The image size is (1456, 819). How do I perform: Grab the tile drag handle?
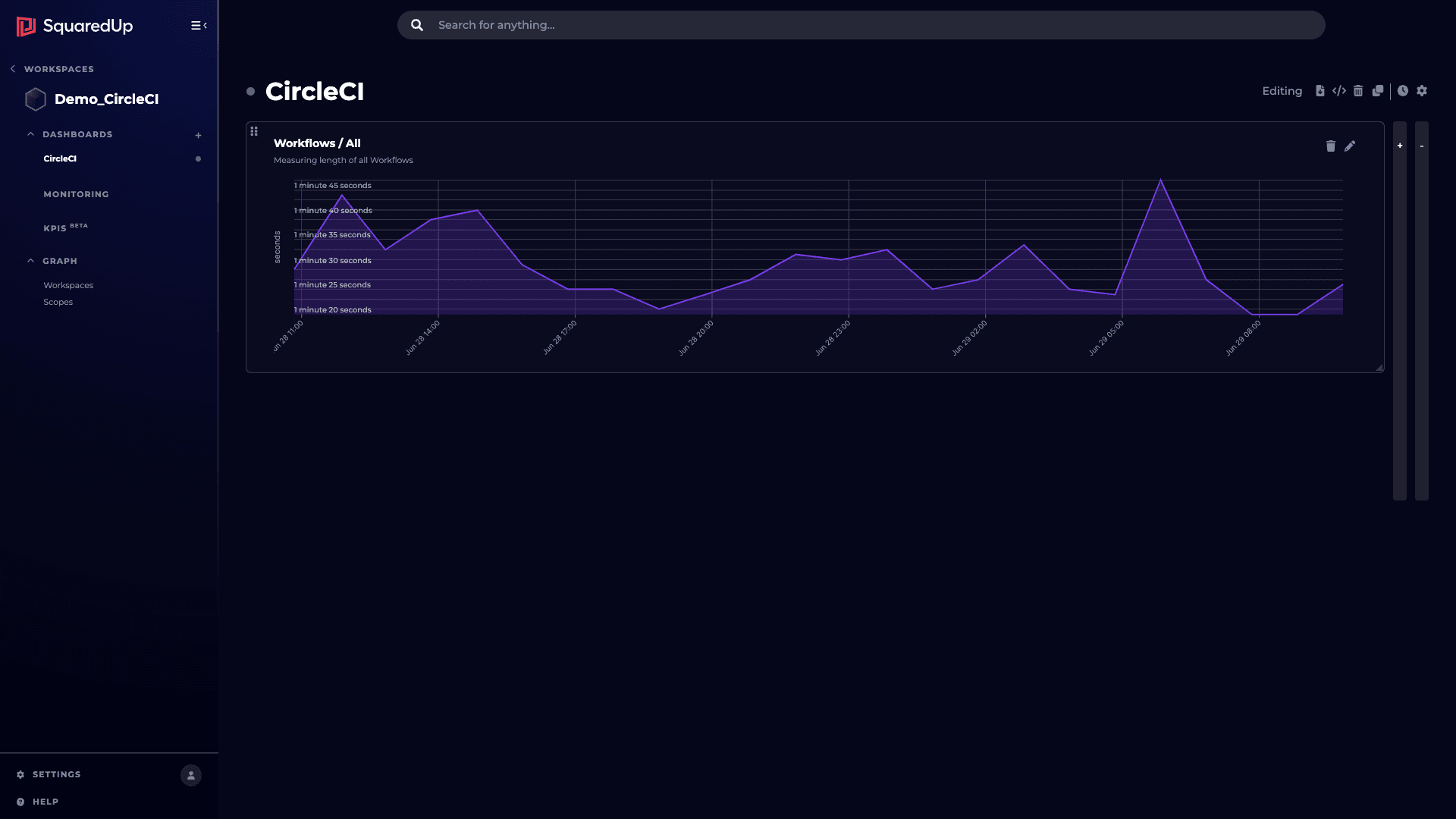[x=254, y=131]
